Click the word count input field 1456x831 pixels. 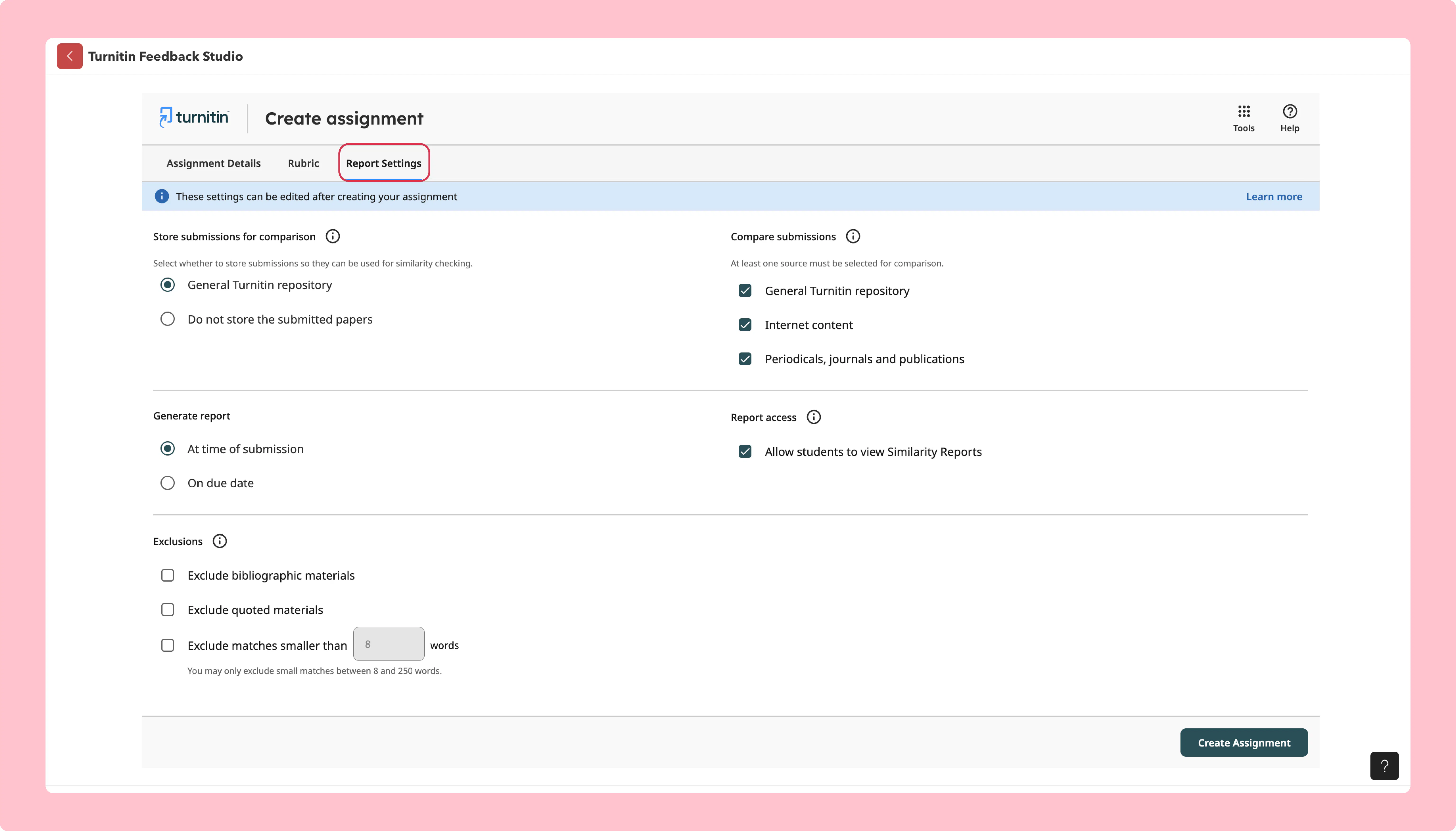[389, 644]
